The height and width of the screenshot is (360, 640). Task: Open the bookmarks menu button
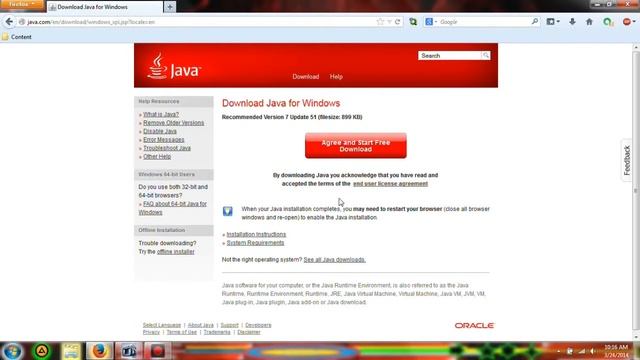553,22
